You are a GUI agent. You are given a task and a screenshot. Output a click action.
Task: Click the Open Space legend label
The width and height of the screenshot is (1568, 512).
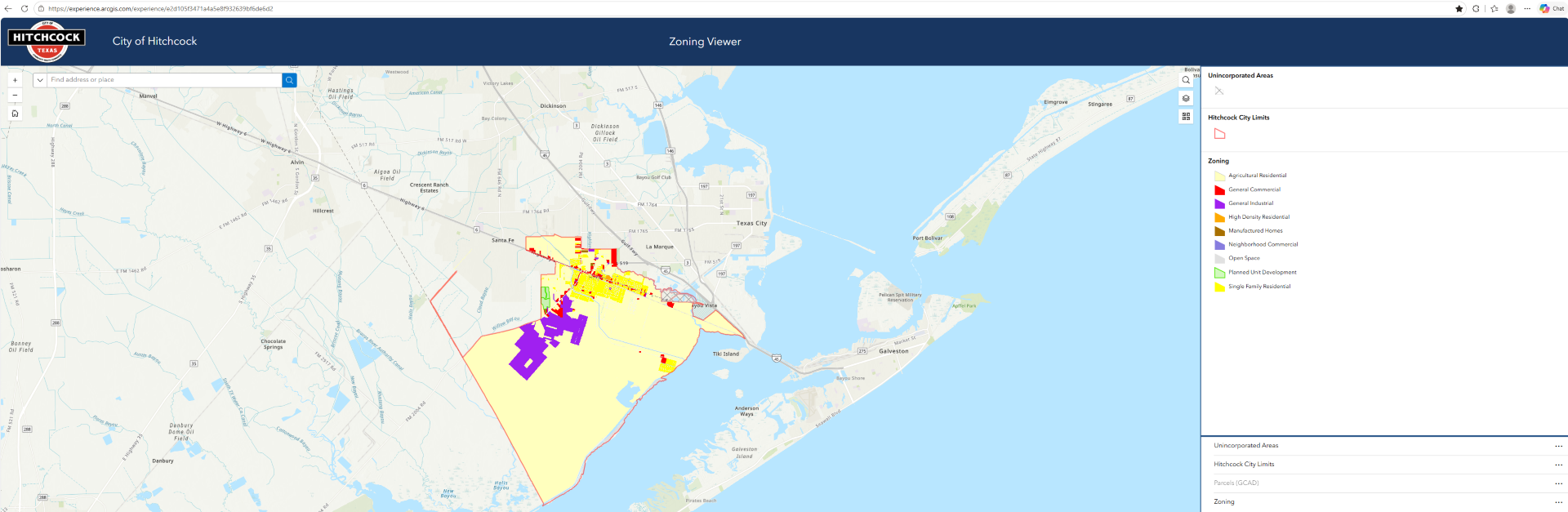tap(1244, 258)
